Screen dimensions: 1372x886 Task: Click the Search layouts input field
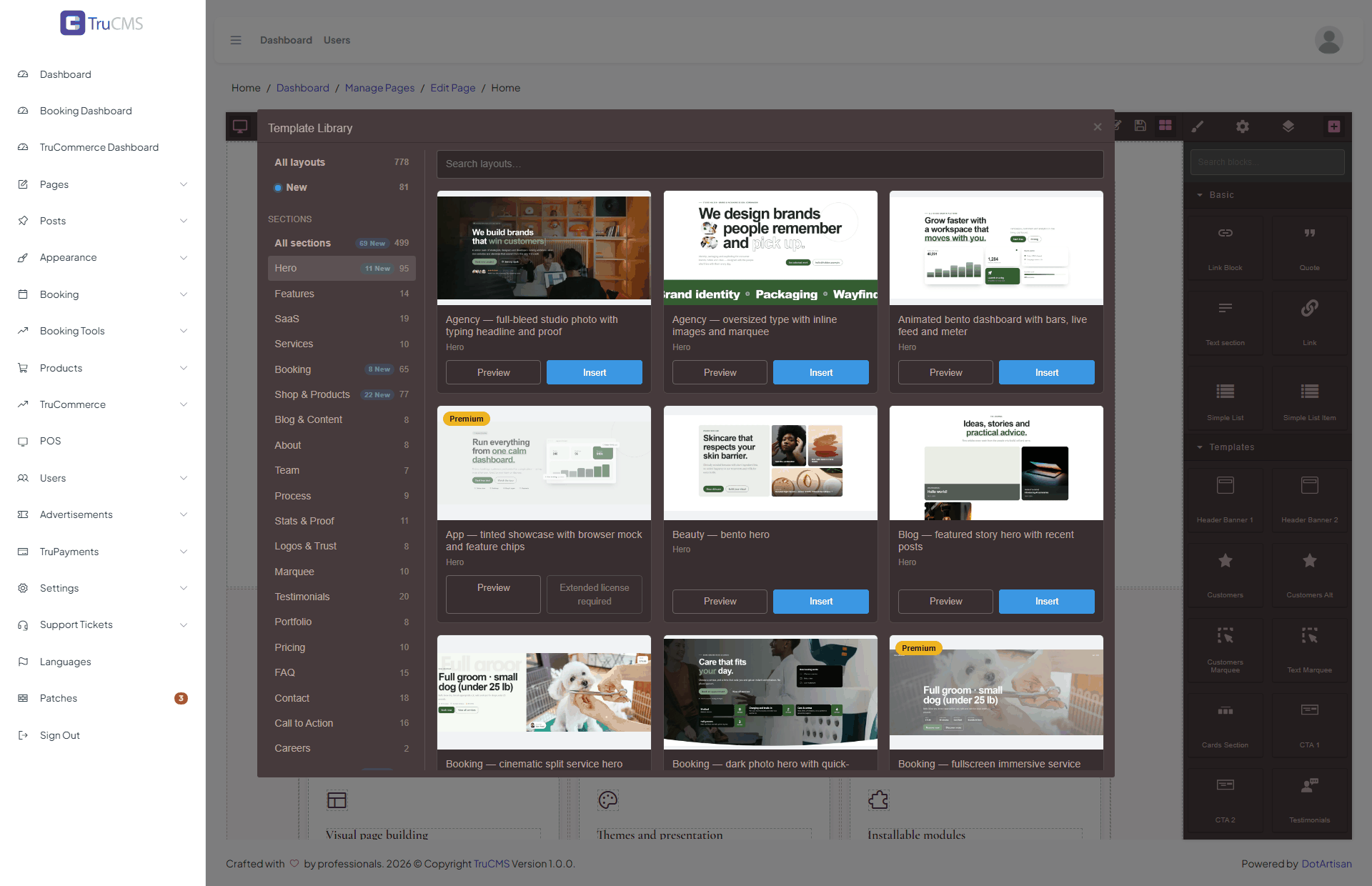pos(770,164)
